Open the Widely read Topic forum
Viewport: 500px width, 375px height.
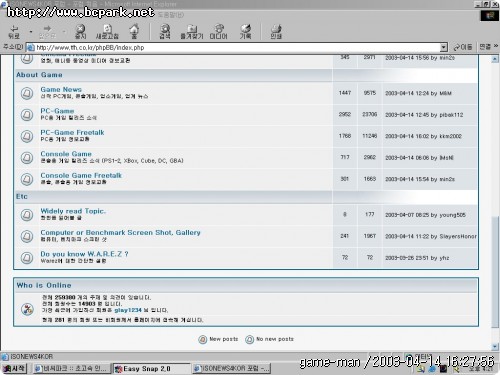[73, 211]
